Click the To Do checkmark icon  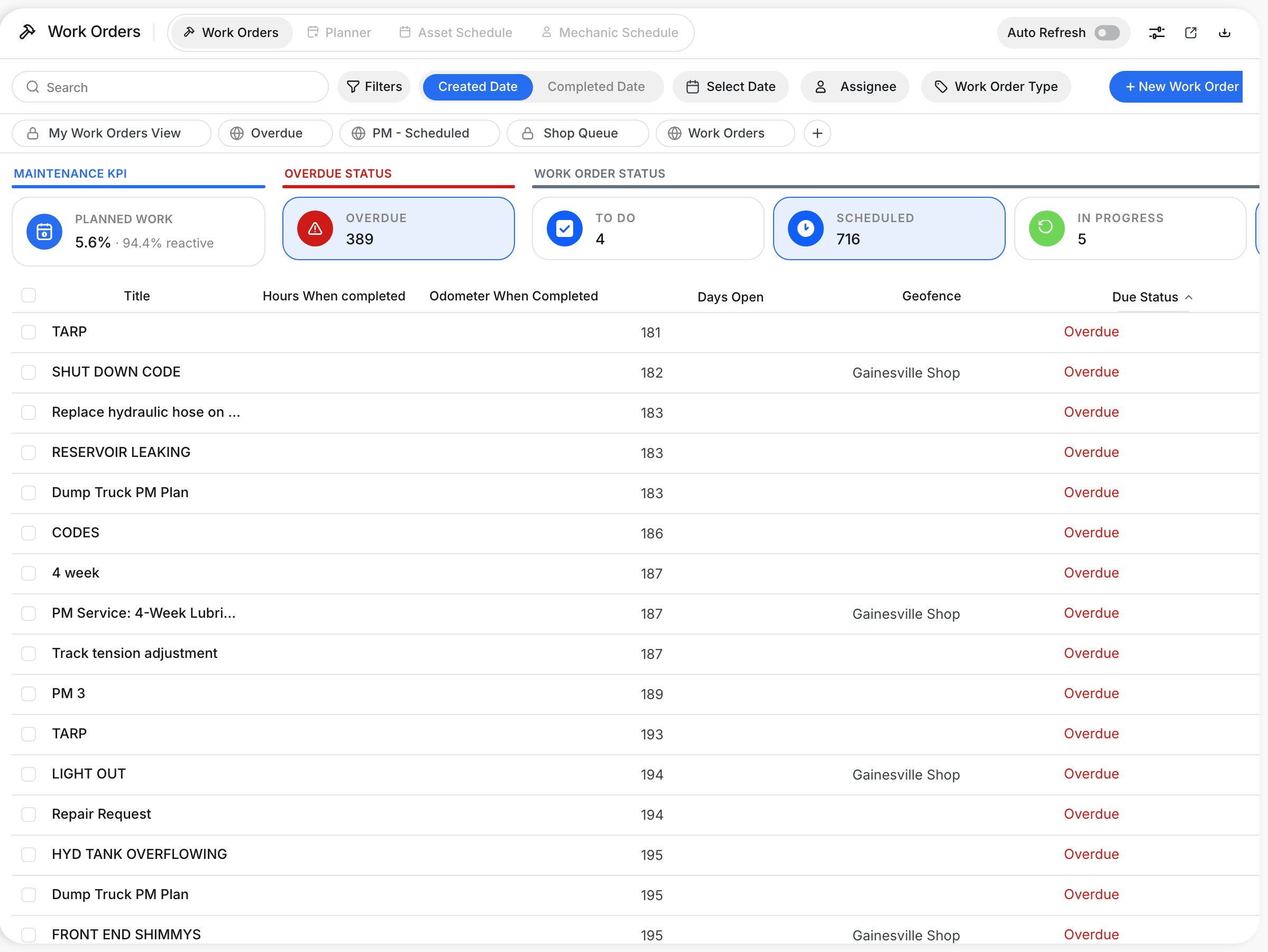point(565,228)
